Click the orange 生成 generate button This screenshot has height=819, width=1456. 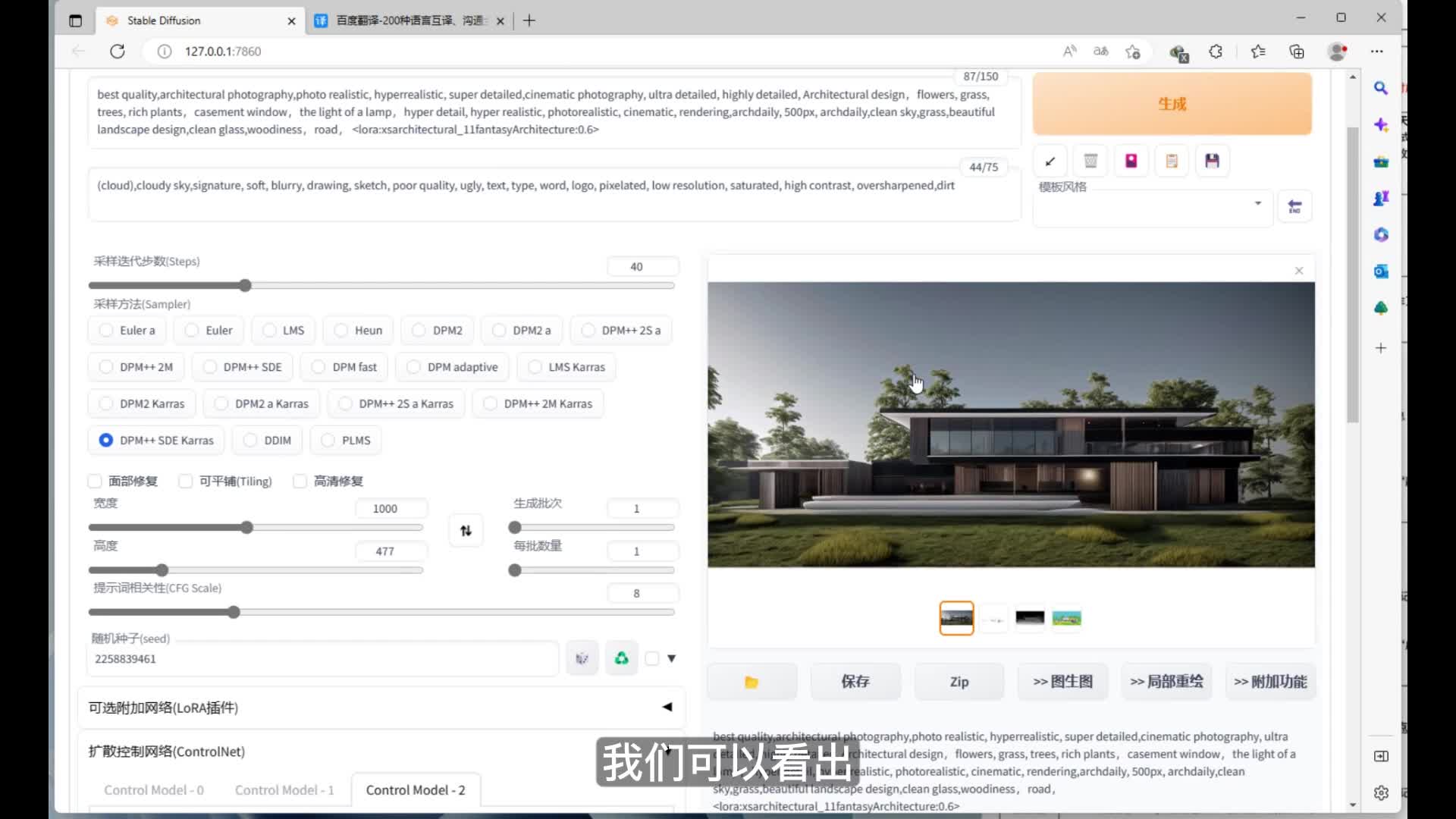click(x=1172, y=104)
